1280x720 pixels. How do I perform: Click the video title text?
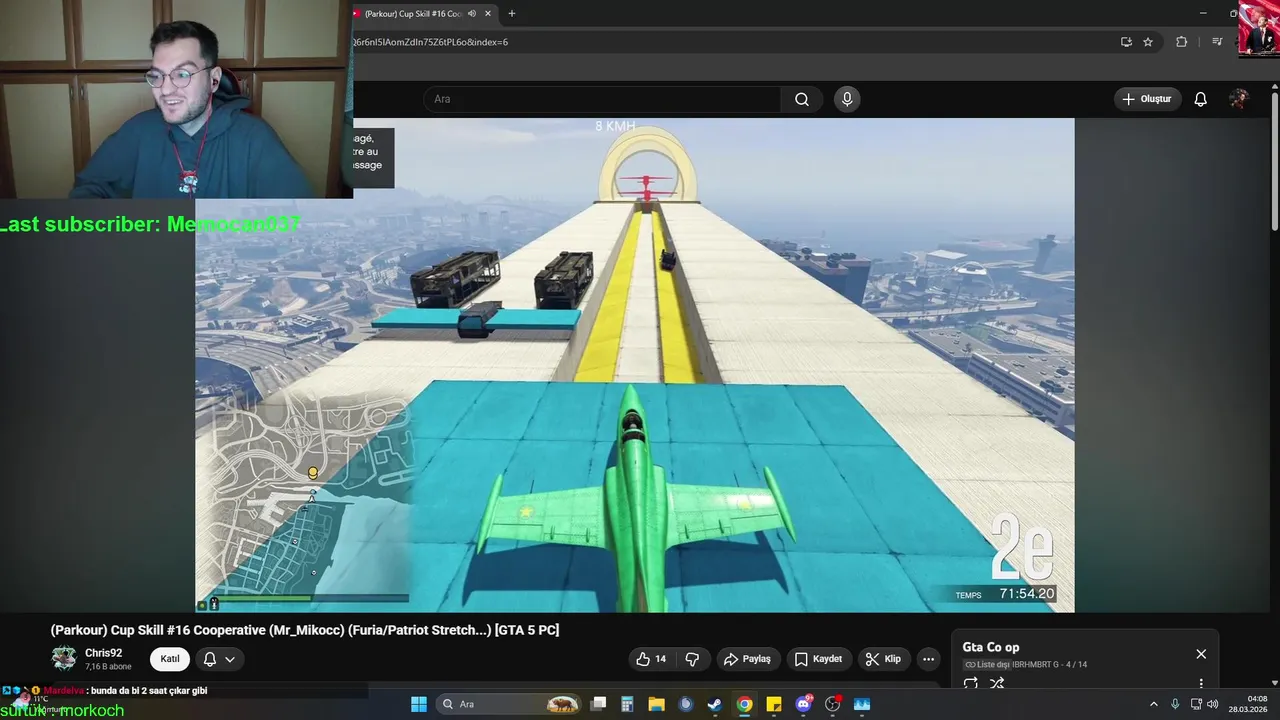(305, 630)
